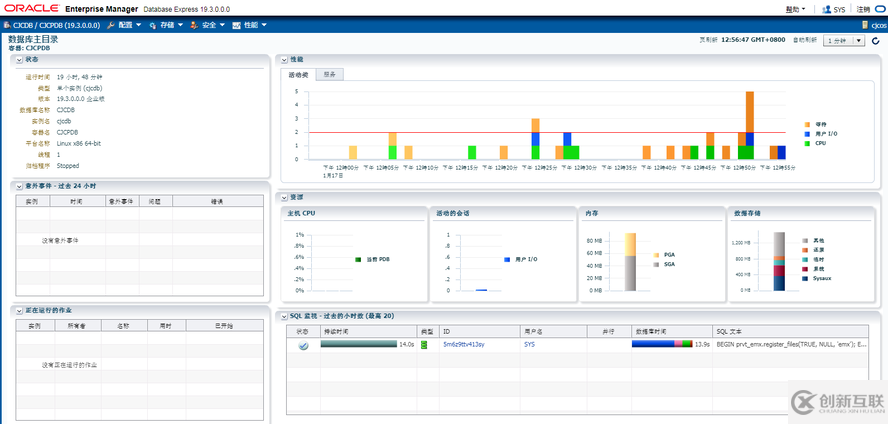Collapse the 性能 section

pos(285,60)
